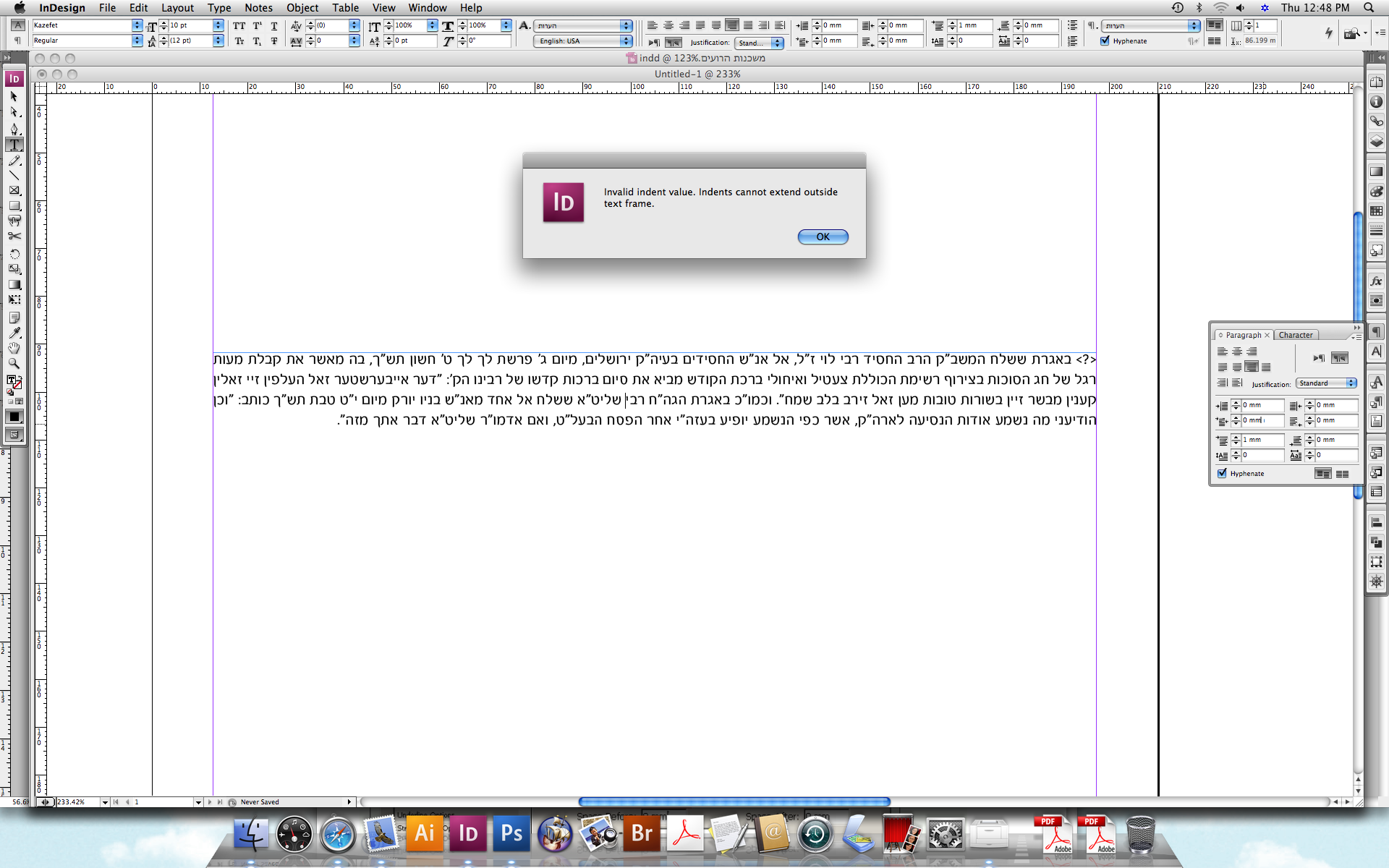Click the Rotate tool

click(x=14, y=254)
